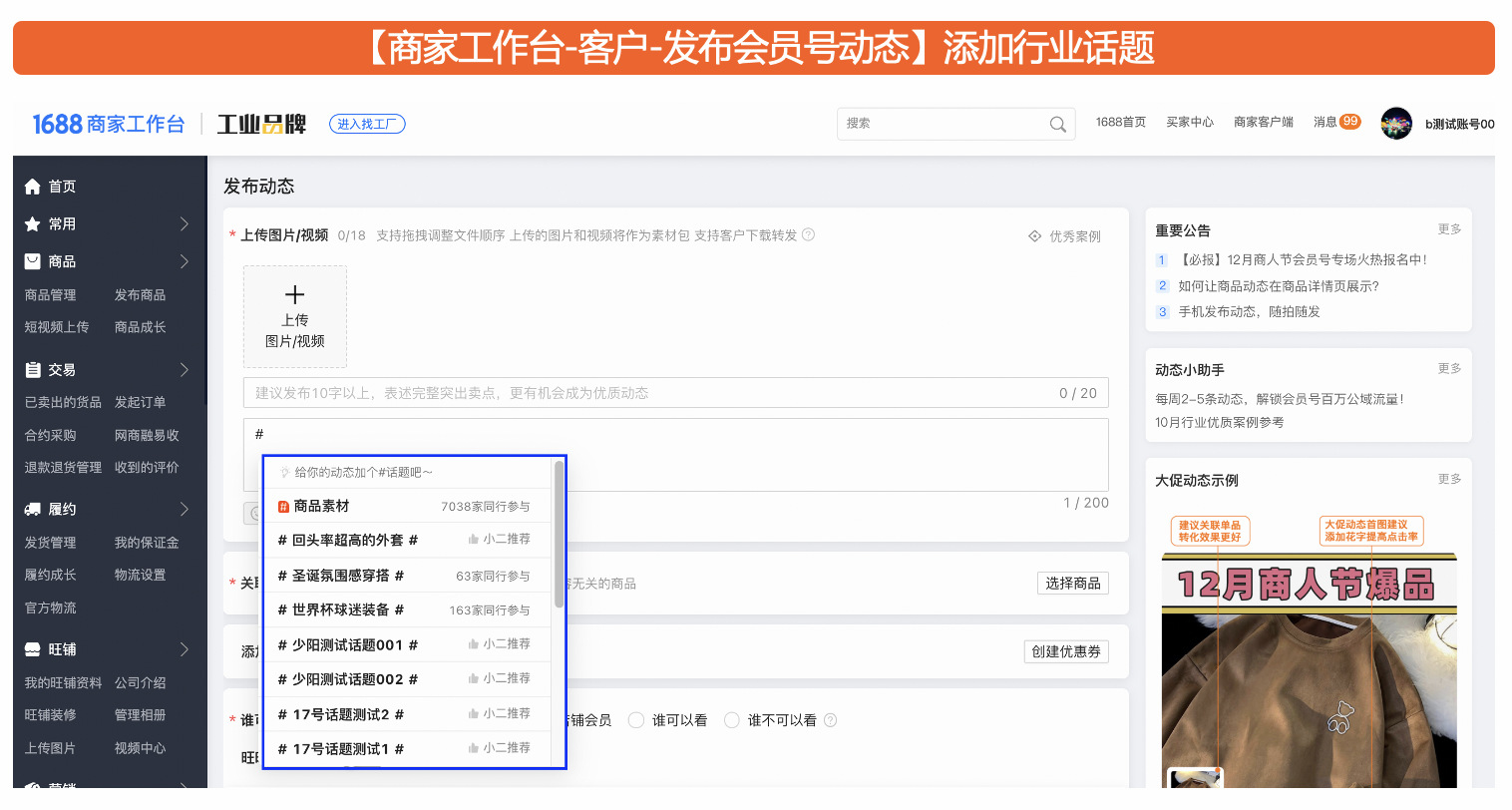Open 发布商品 in the sidebar
Viewport: 1512px width, 810px height.
tap(140, 295)
